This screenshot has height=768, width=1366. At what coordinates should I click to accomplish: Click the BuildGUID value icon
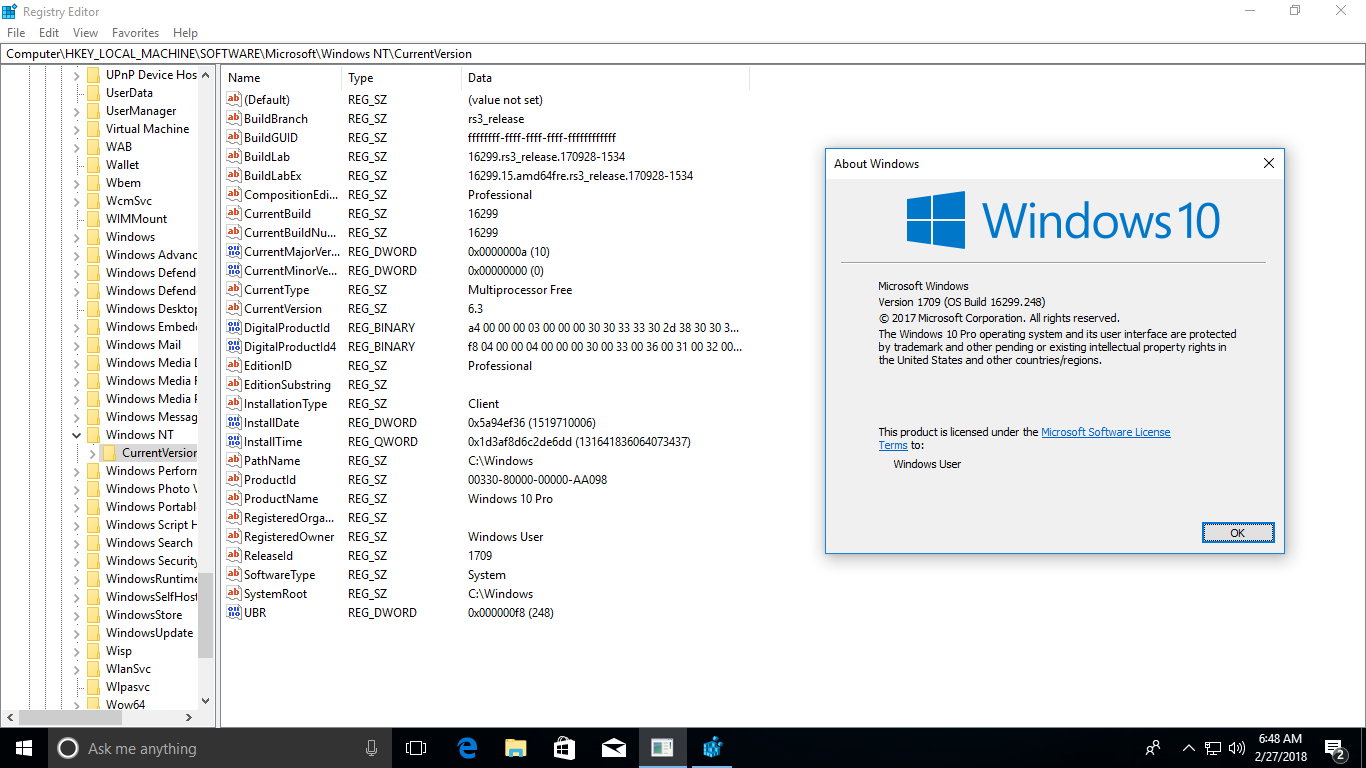[x=234, y=138]
